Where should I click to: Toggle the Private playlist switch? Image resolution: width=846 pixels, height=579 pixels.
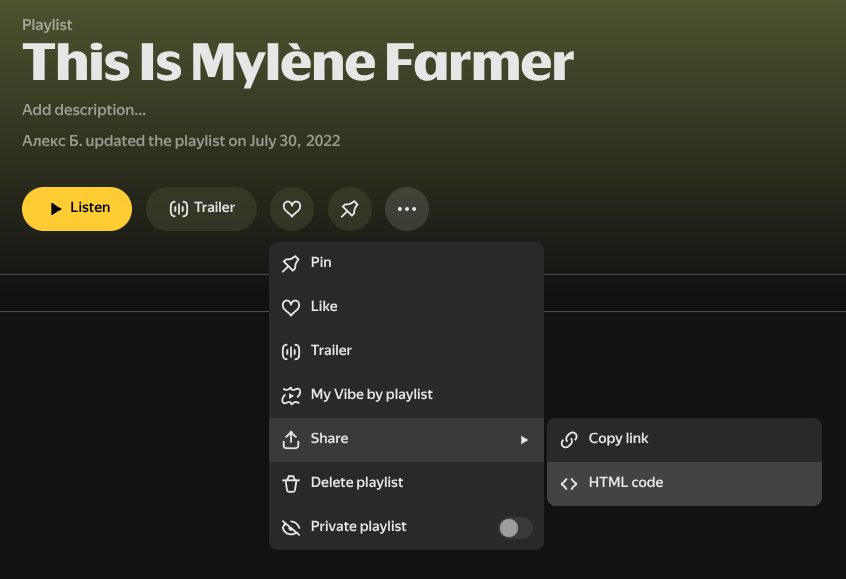pos(515,527)
